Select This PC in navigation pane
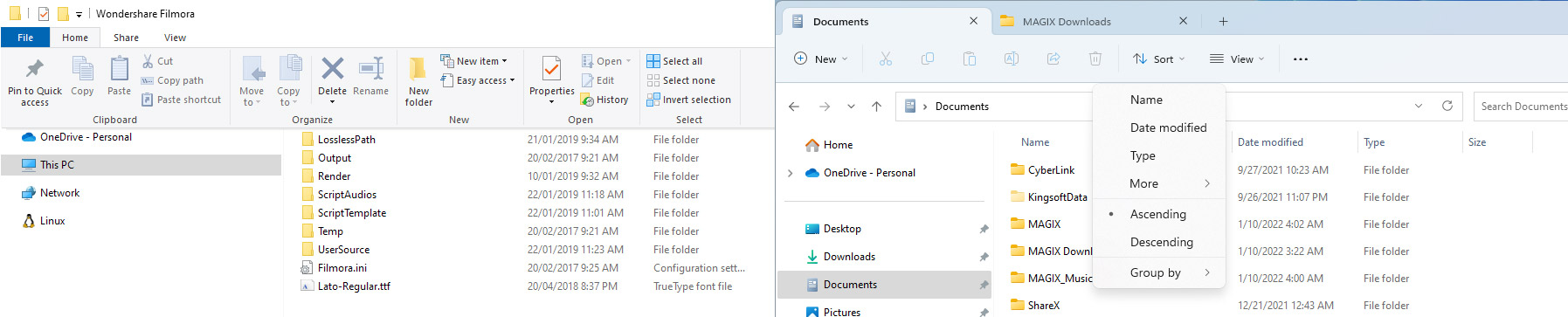The image size is (1568, 317). pyautogui.click(x=57, y=165)
